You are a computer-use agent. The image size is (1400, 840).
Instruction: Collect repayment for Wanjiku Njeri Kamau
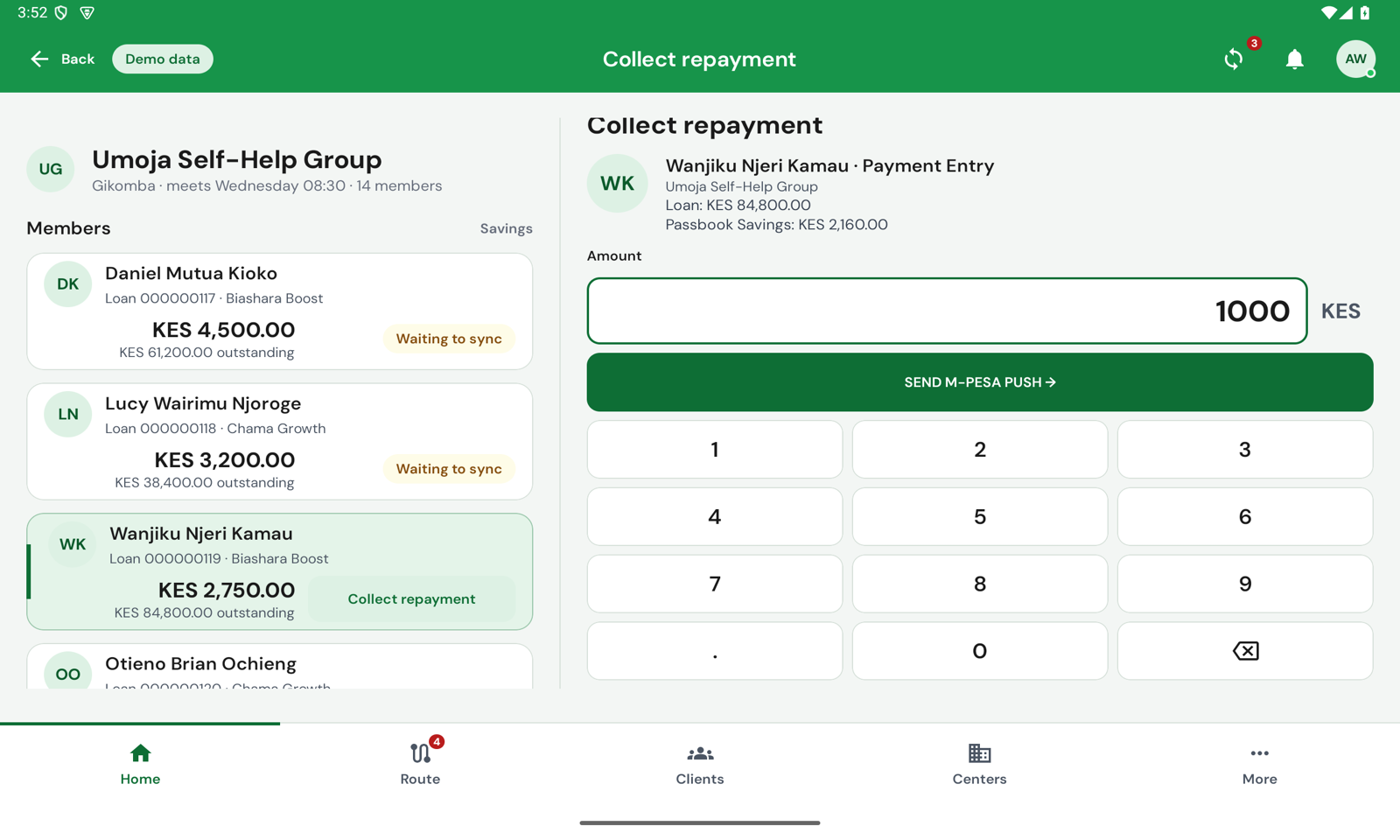[411, 598]
